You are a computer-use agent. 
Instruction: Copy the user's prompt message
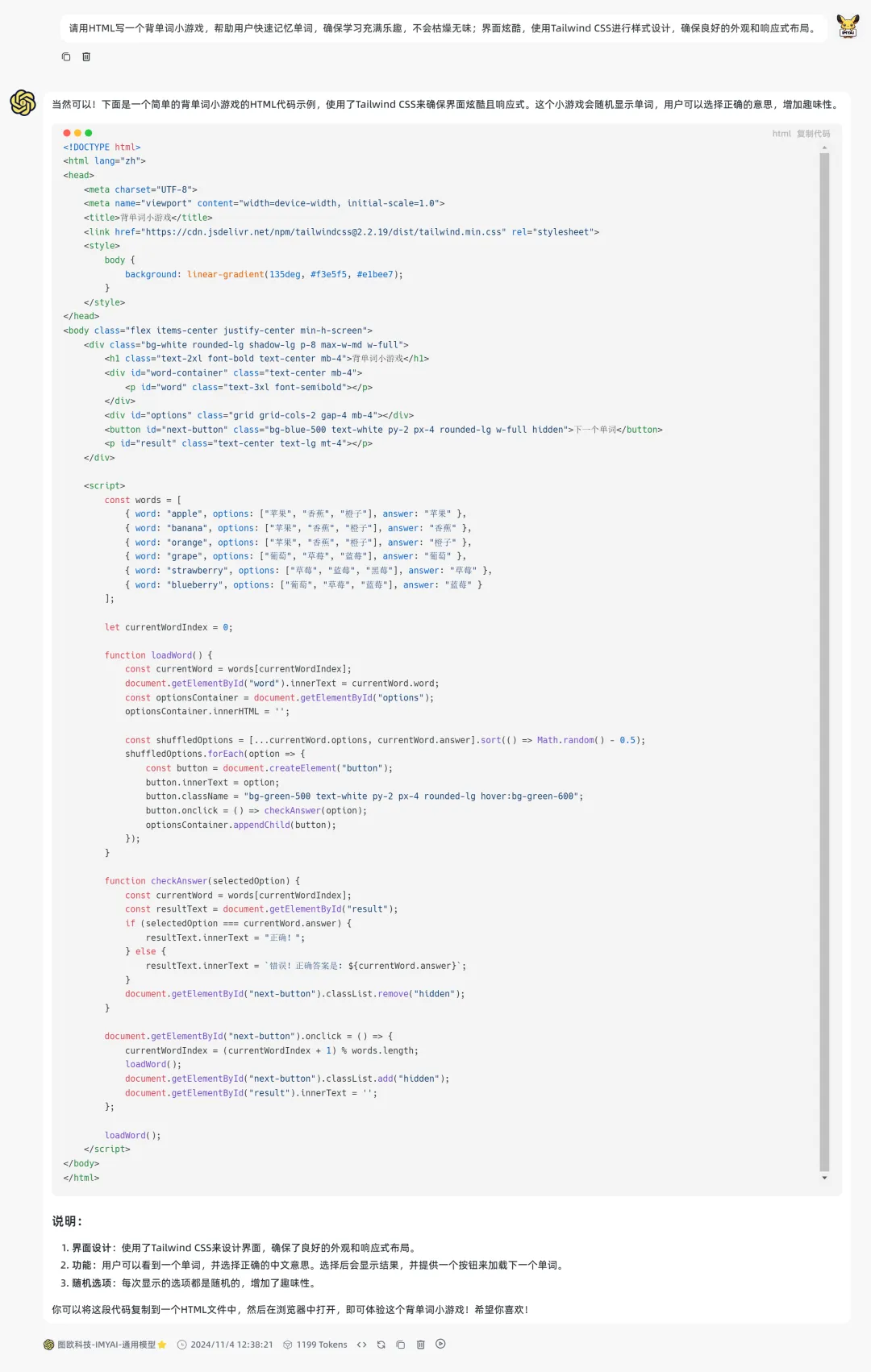tap(66, 57)
